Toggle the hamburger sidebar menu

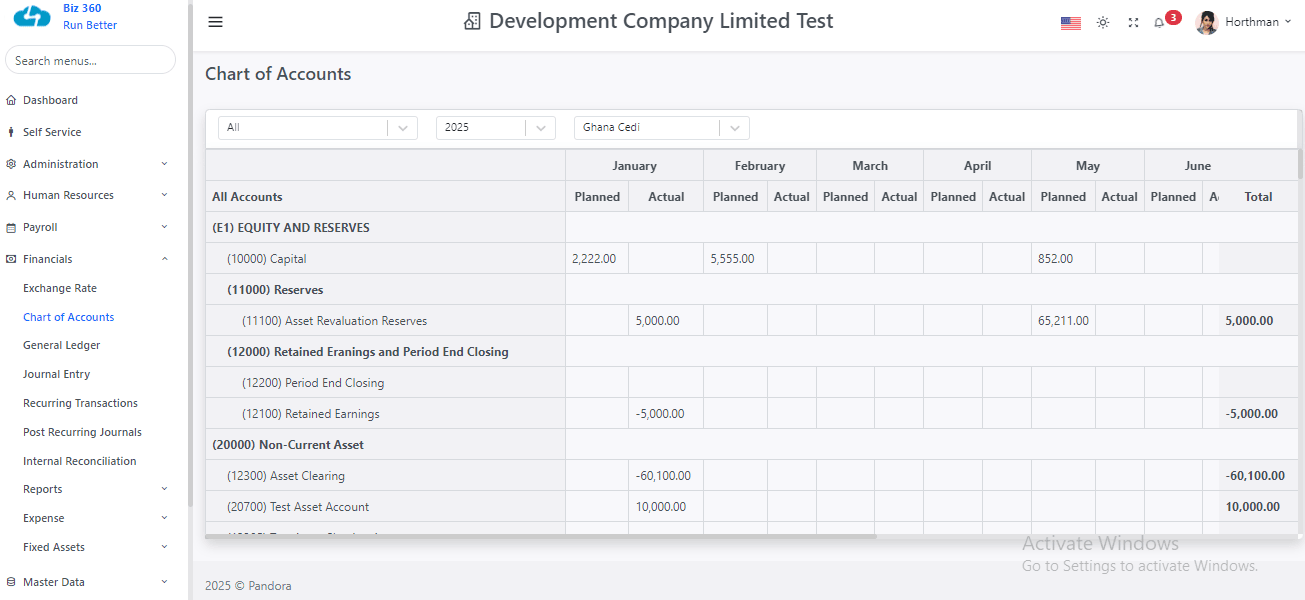click(x=216, y=22)
